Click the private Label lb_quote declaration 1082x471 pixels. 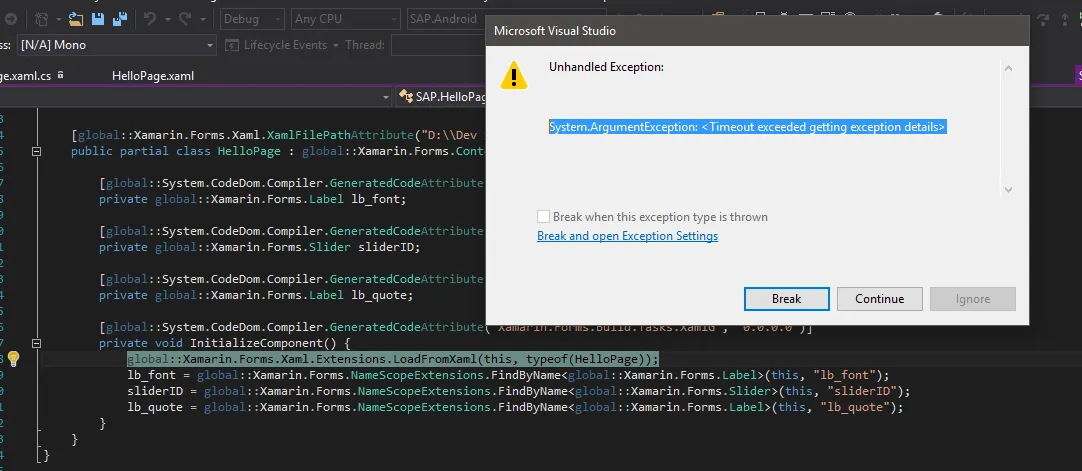point(255,294)
